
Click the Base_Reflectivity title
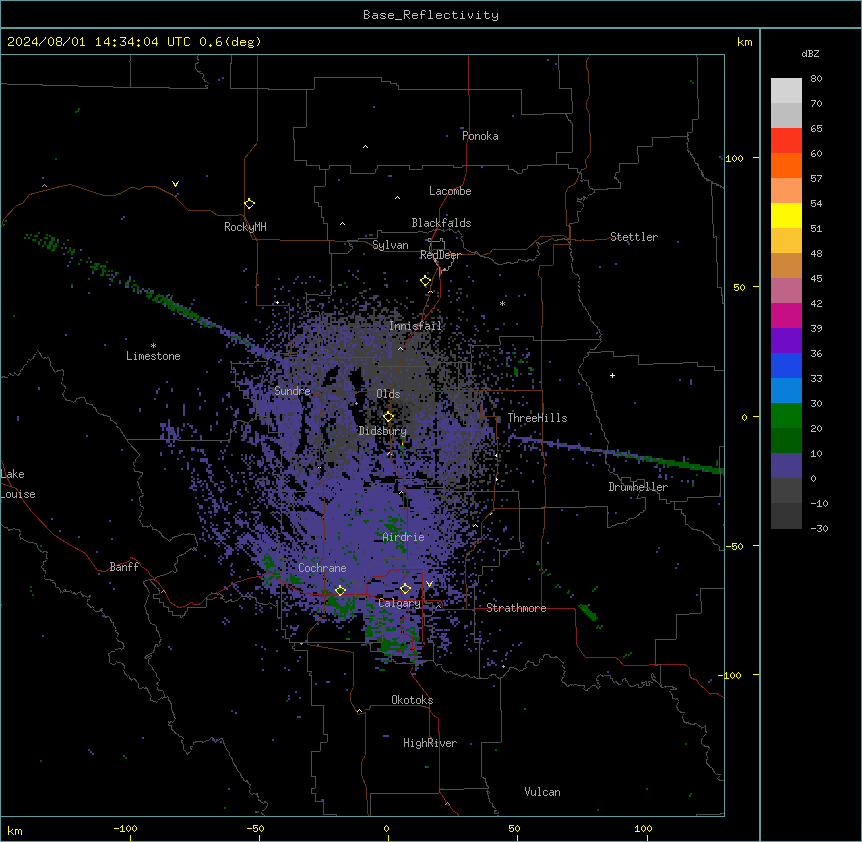click(431, 15)
